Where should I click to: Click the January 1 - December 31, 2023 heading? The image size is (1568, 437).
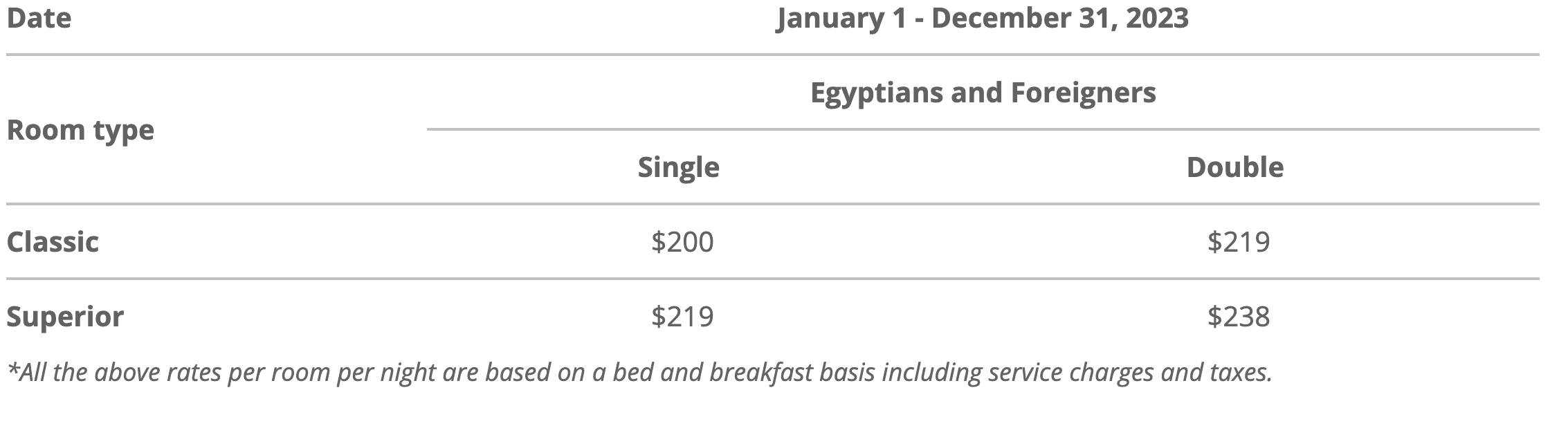point(983,18)
